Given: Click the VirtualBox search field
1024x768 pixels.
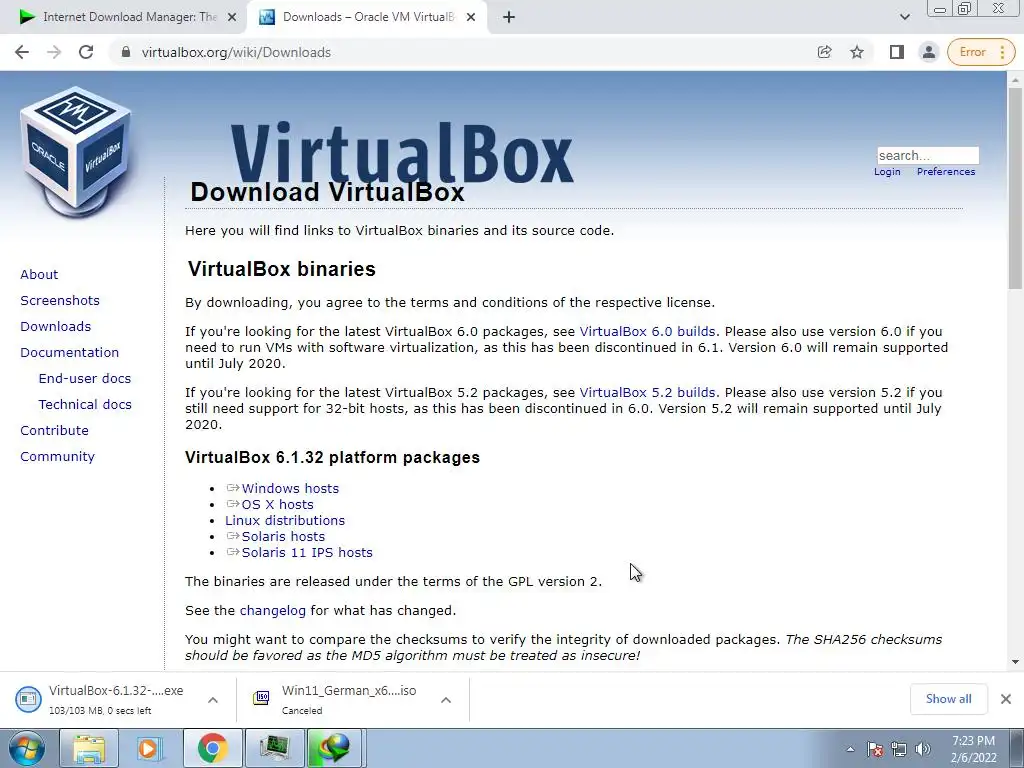Looking at the screenshot, I should pos(928,155).
